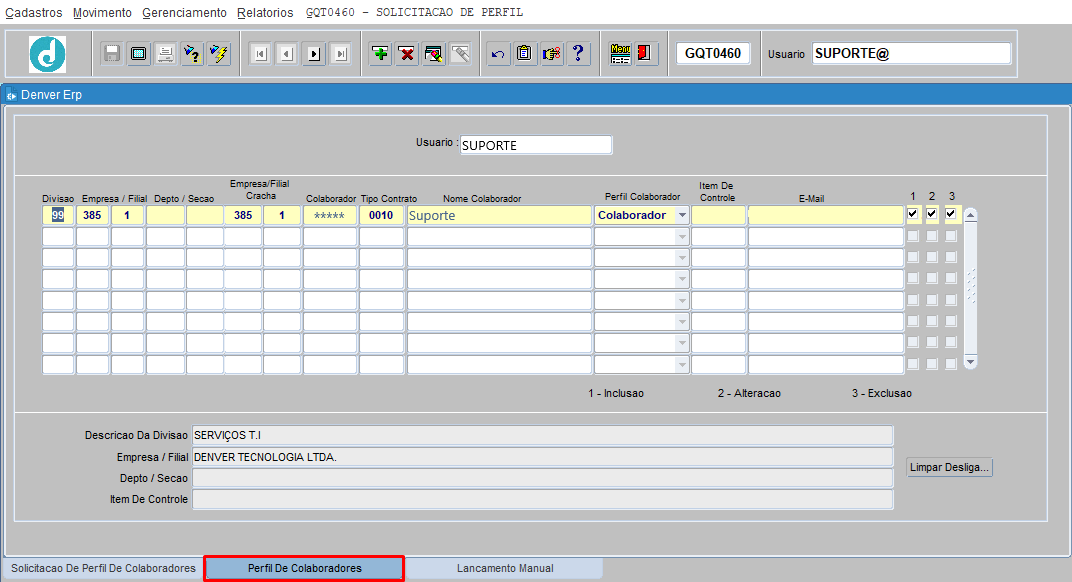Go to next record arrow icon
Image resolution: width=1072 pixels, height=582 pixels.
click(x=314, y=53)
